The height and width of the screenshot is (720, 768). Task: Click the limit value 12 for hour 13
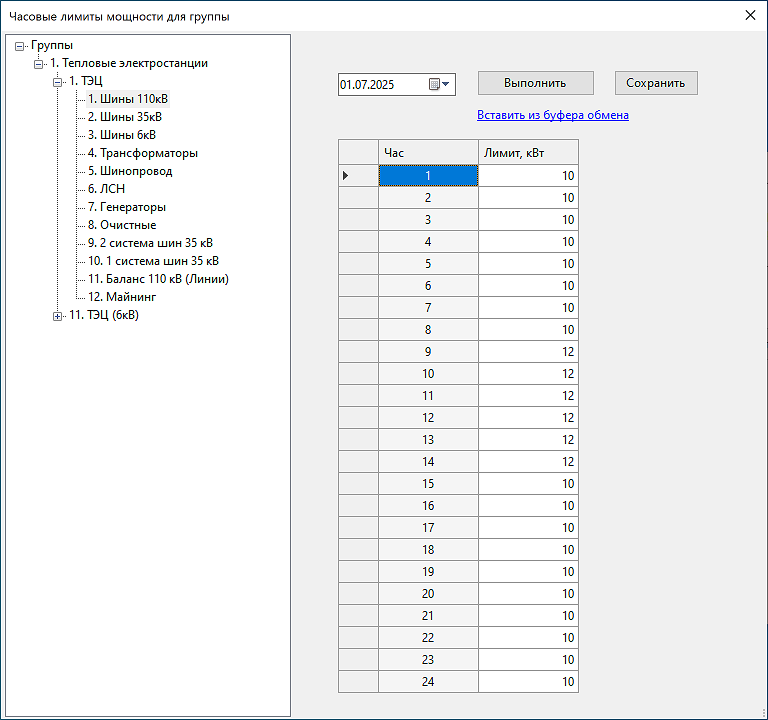coord(528,440)
